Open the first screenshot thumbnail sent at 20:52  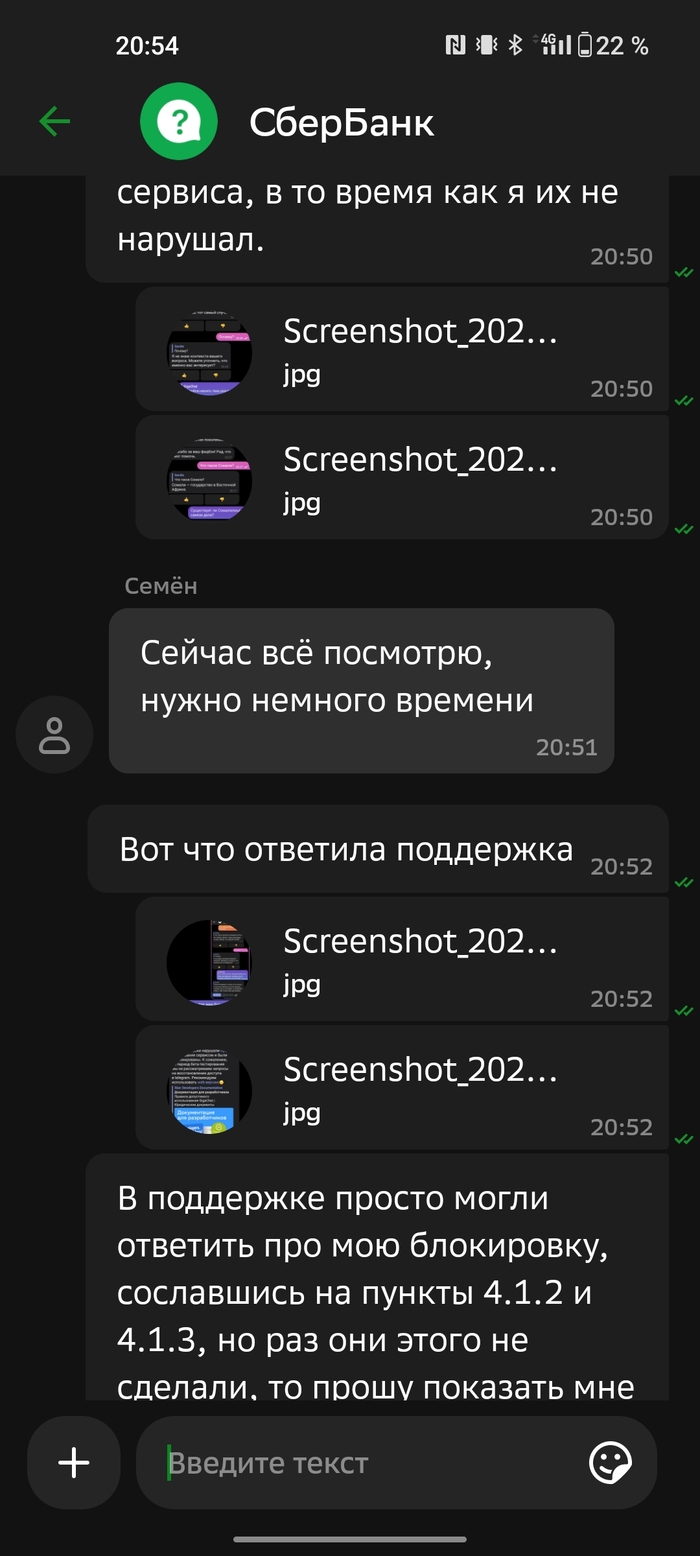click(x=209, y=959)
